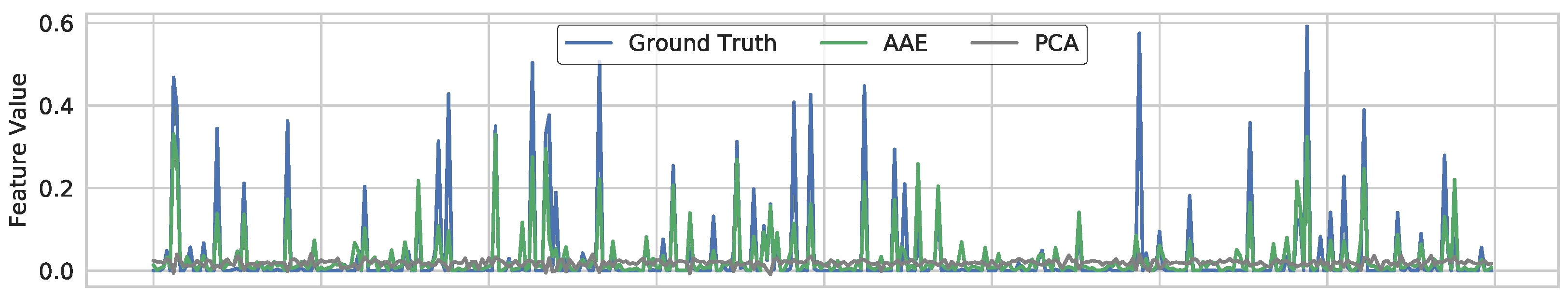Click the tallest Ground Truth peak tip
1568x297 pixels.
pos(1306,27)
